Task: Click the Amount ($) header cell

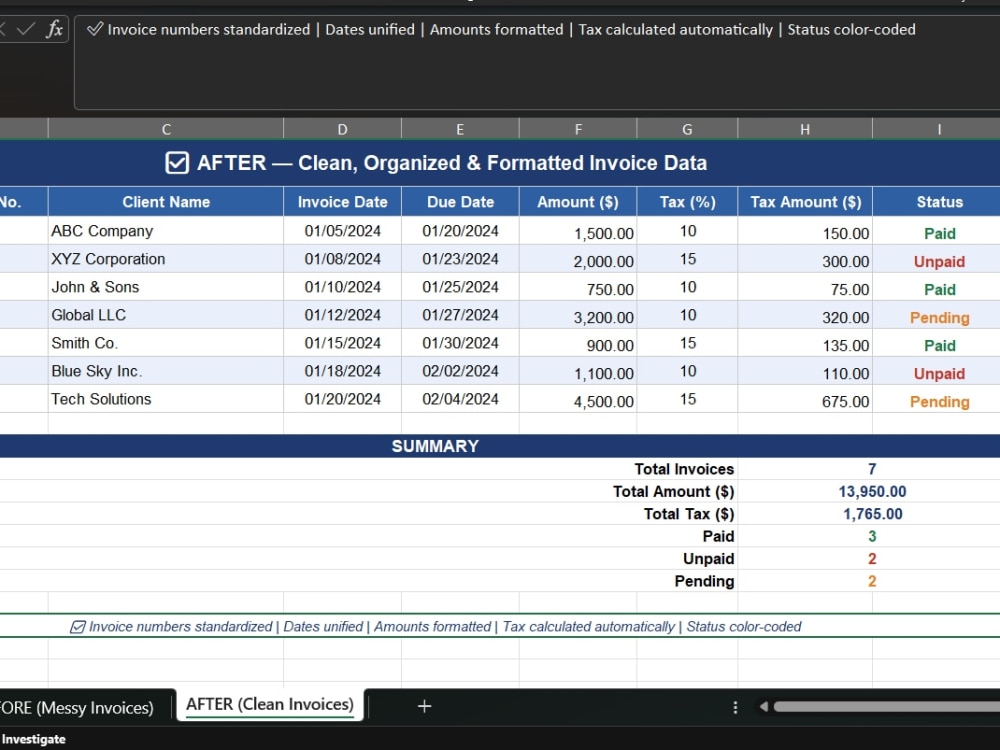Action: point(578,202)
